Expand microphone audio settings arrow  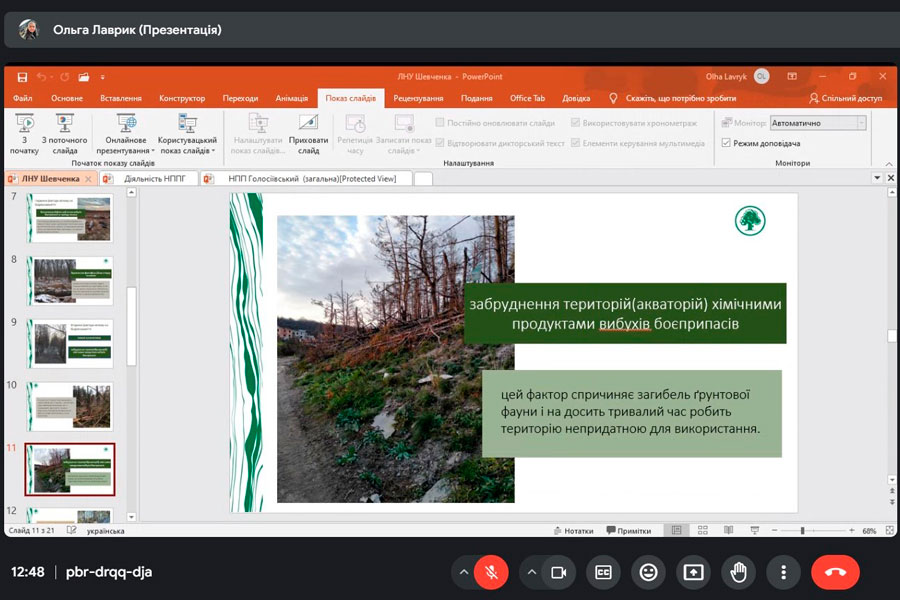click(463, 572)
